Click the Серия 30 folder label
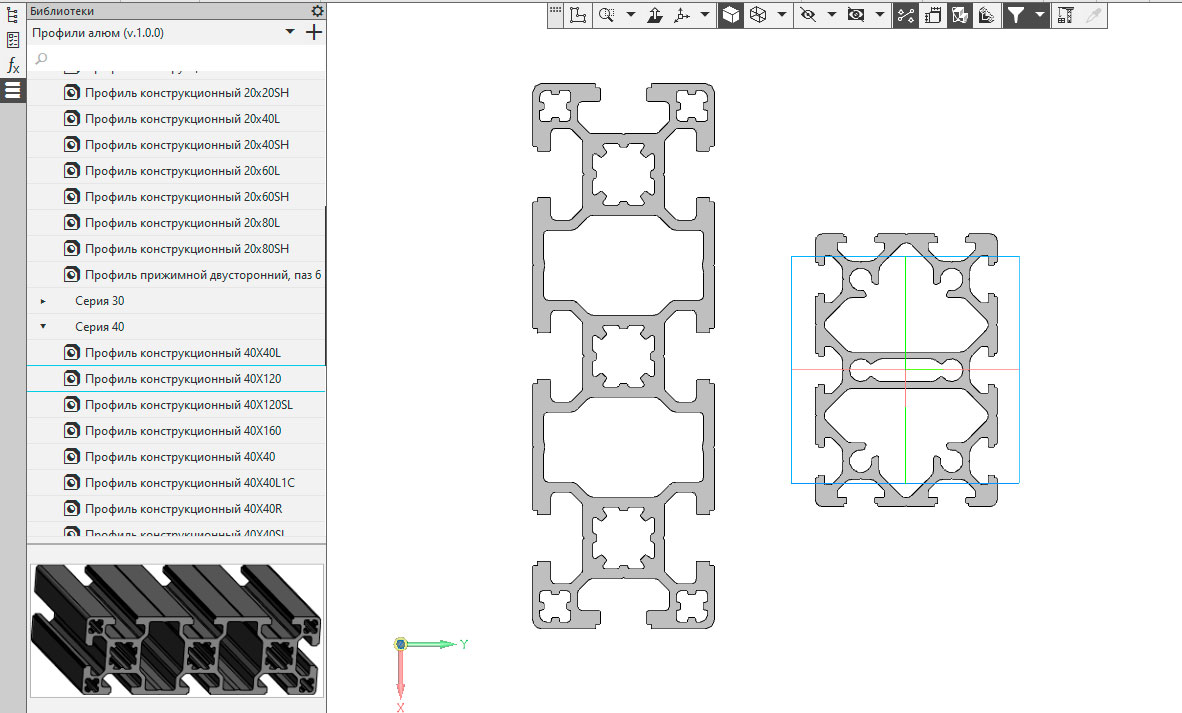 click(100, 301)
